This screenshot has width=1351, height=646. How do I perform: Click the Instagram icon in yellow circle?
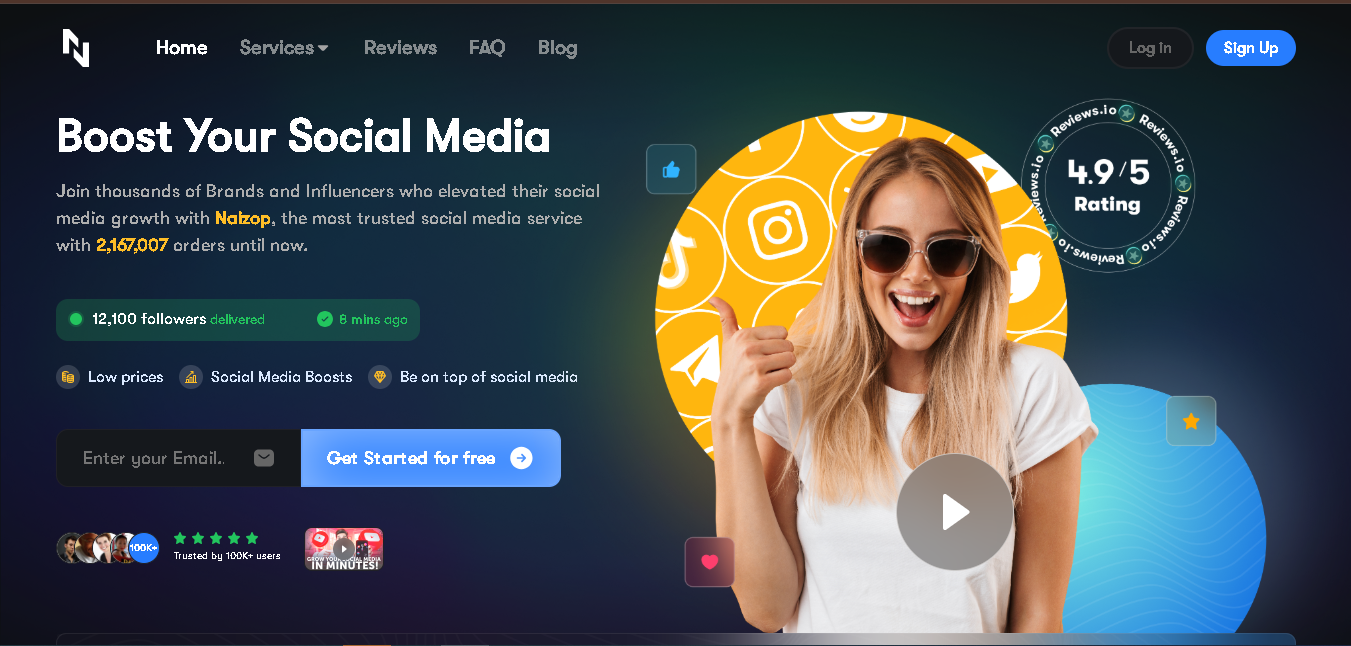(x=777, y=228)
